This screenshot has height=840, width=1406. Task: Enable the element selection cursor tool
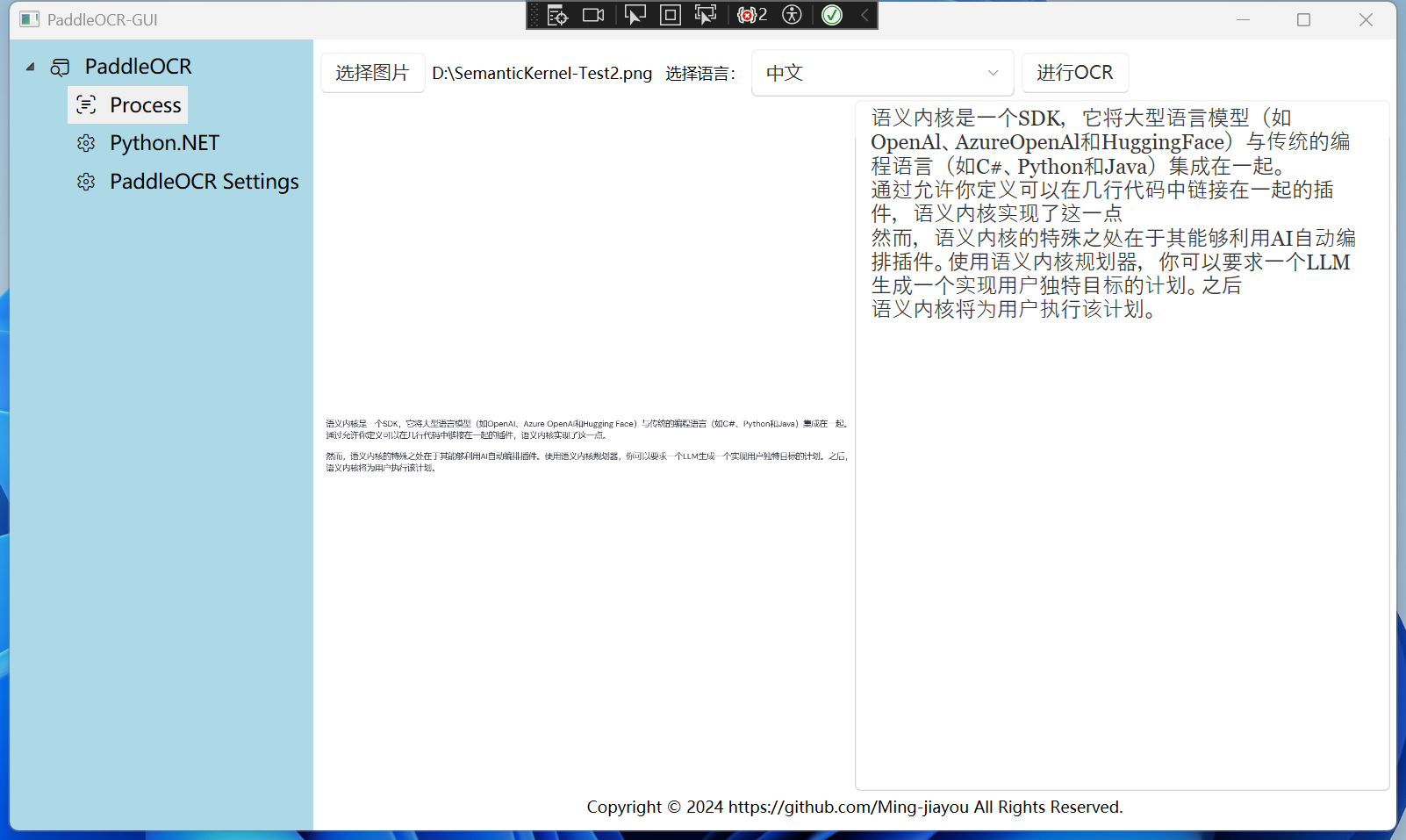(635, 15)
